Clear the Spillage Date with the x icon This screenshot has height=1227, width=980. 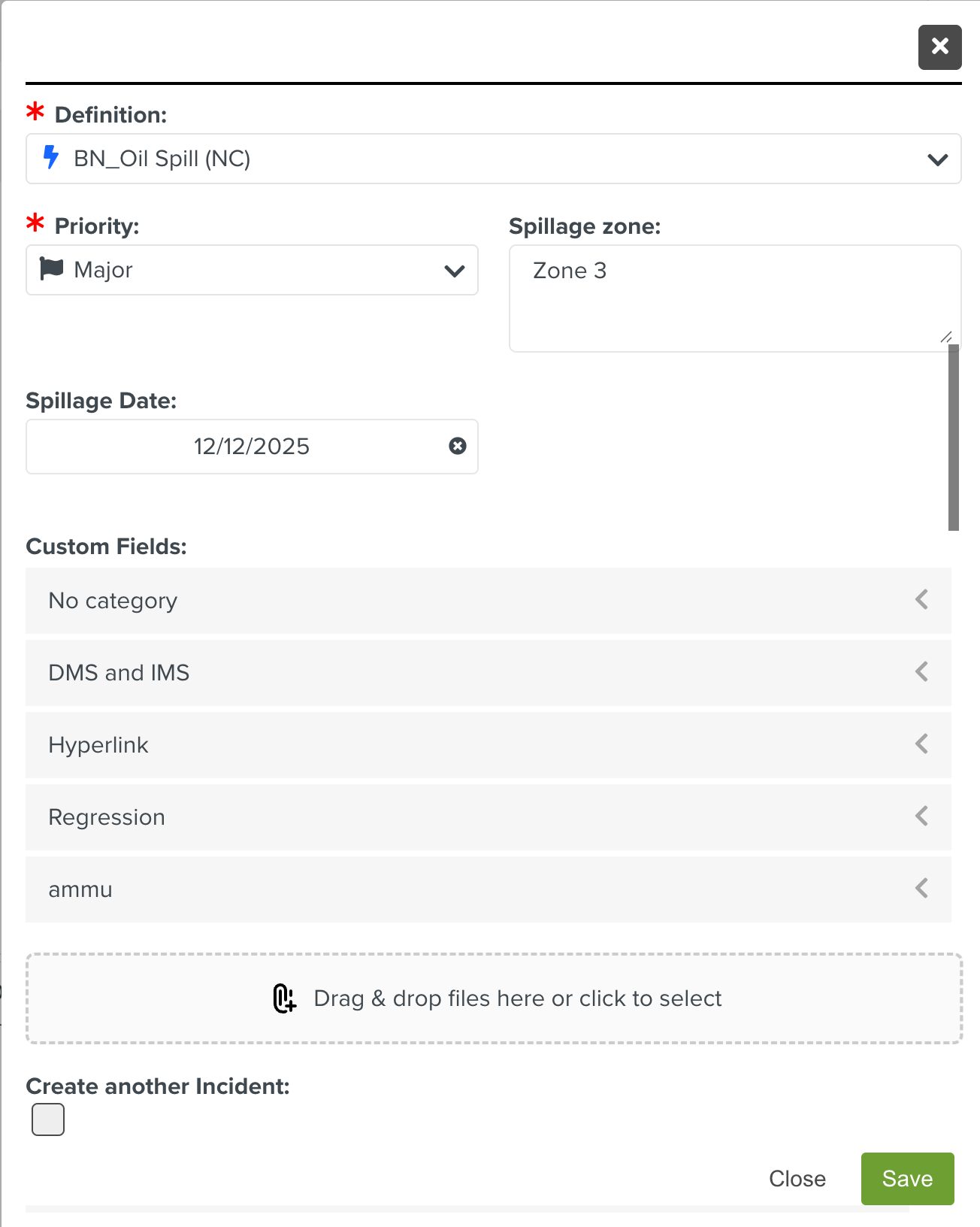(457, 446)
